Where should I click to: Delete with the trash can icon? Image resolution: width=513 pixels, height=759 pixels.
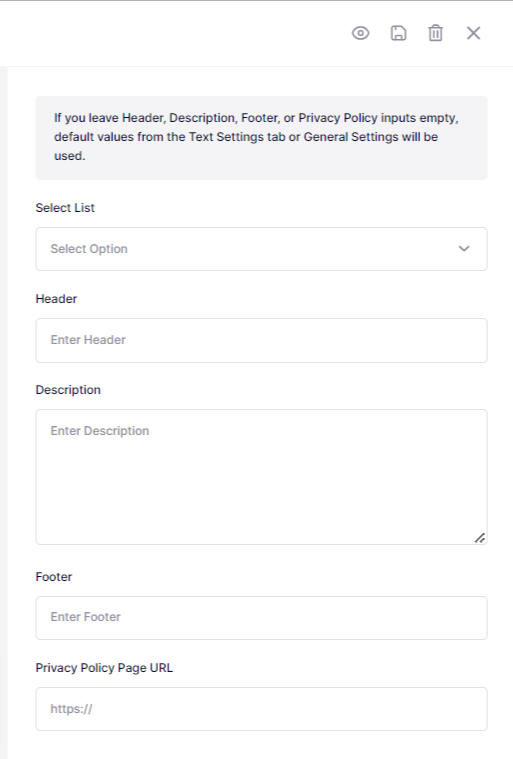(x=436, y=33)
